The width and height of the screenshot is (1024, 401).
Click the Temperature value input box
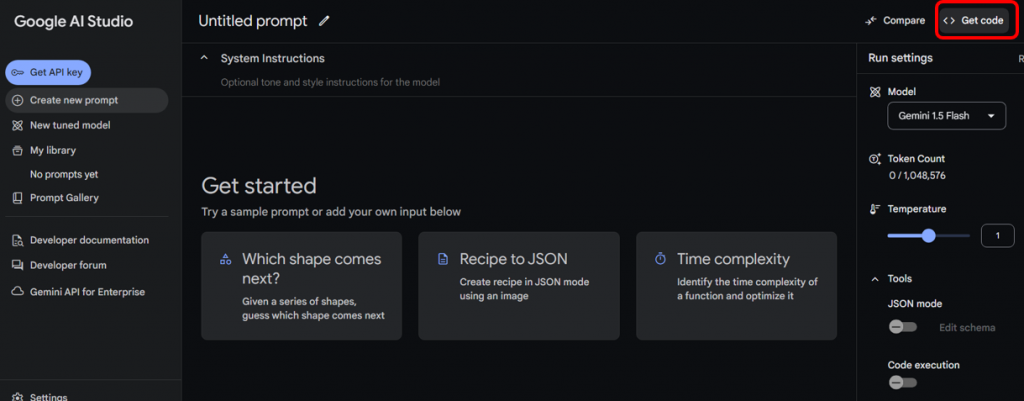coord(997,236)
